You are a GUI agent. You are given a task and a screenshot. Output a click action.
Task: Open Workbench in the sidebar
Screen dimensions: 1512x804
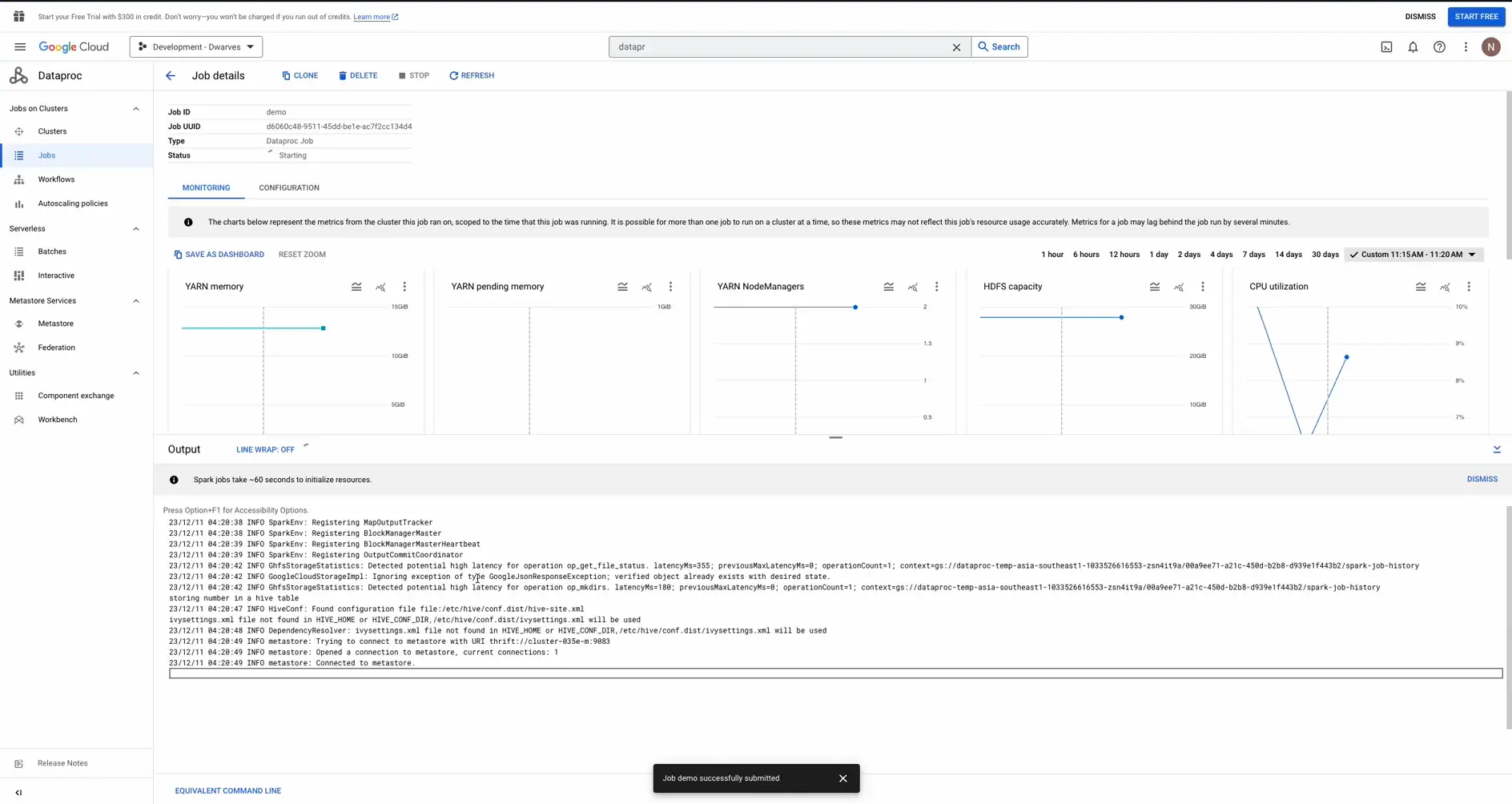pyautogui.click(x=76, y=420)
